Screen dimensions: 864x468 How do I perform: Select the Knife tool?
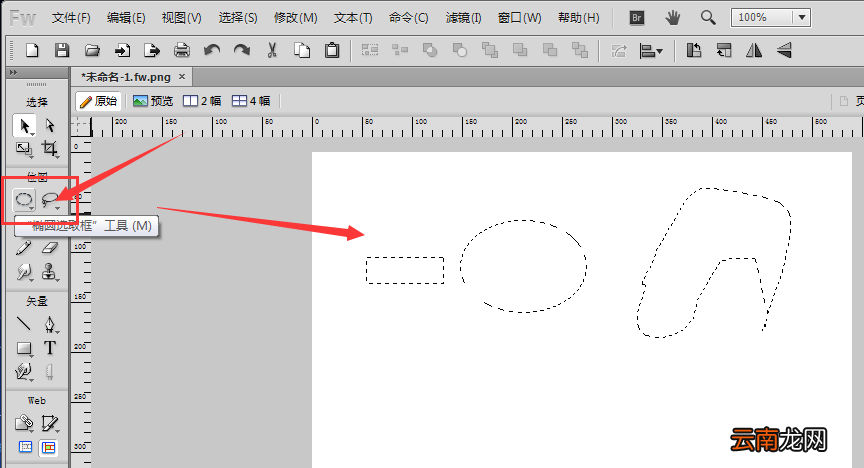tap(50, 372)
